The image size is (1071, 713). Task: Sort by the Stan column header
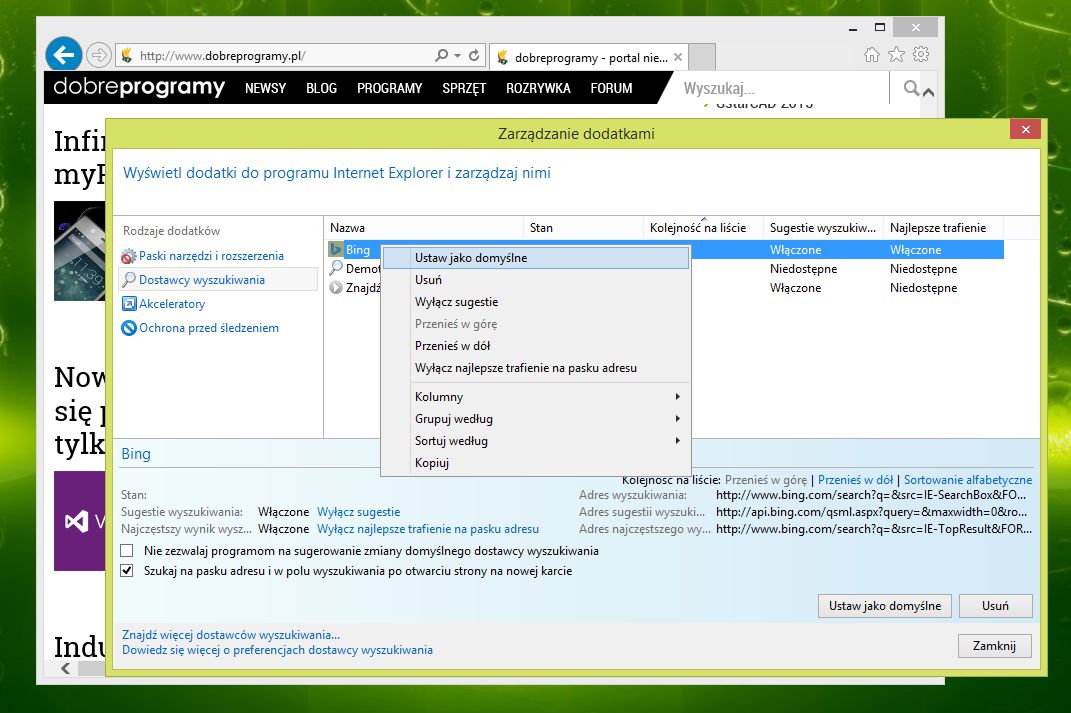(x=584, y=227)
